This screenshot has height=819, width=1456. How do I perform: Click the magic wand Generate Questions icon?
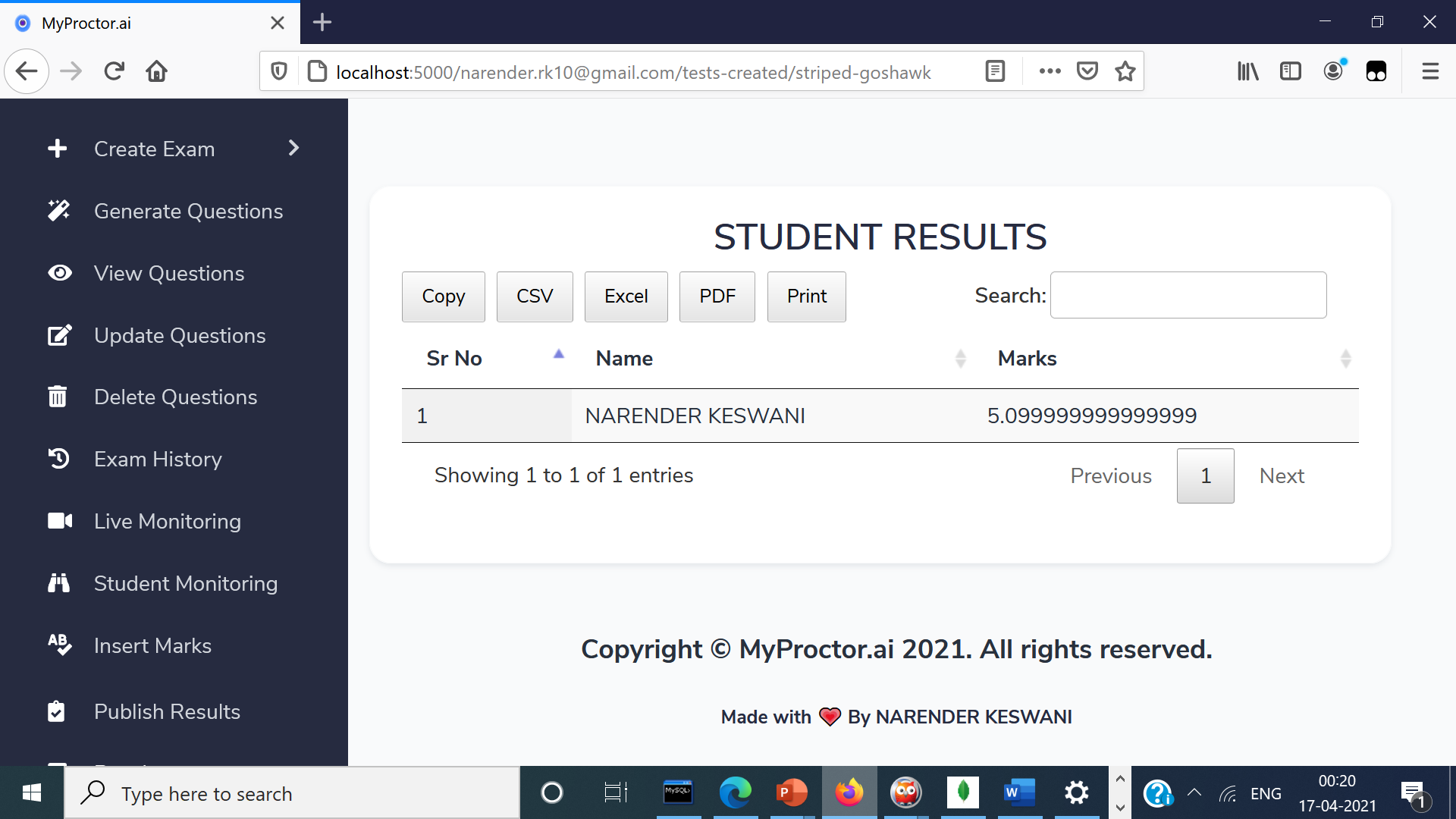tap(58, 211)
